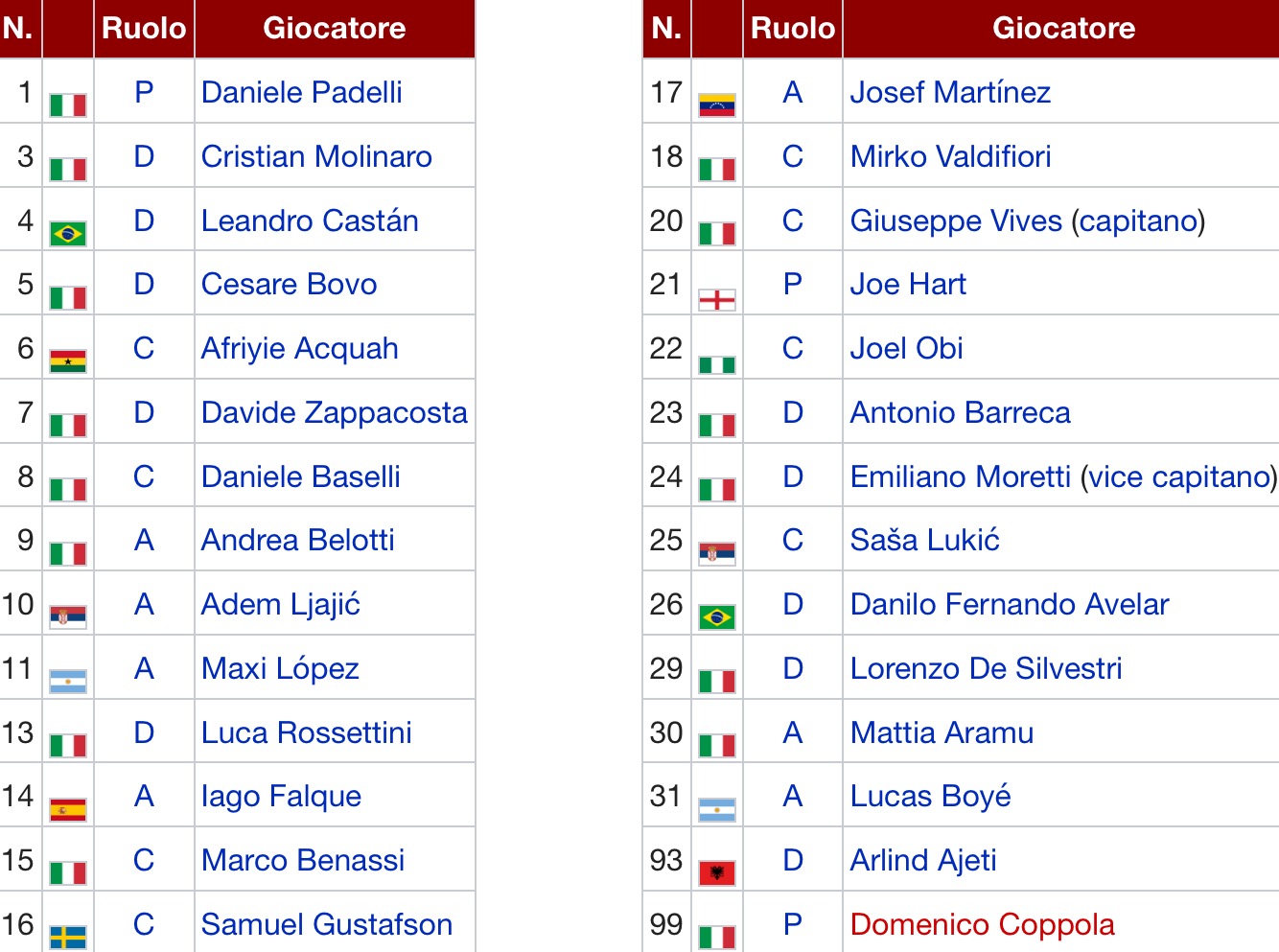Click the Spain flag next to Iago Falque
The height and width of the screenshot is (952, 1279).
[x=68, y=809]
